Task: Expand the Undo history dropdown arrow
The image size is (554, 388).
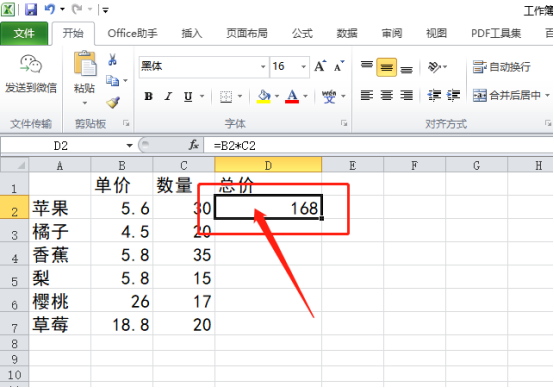Action: coord(63,10)
